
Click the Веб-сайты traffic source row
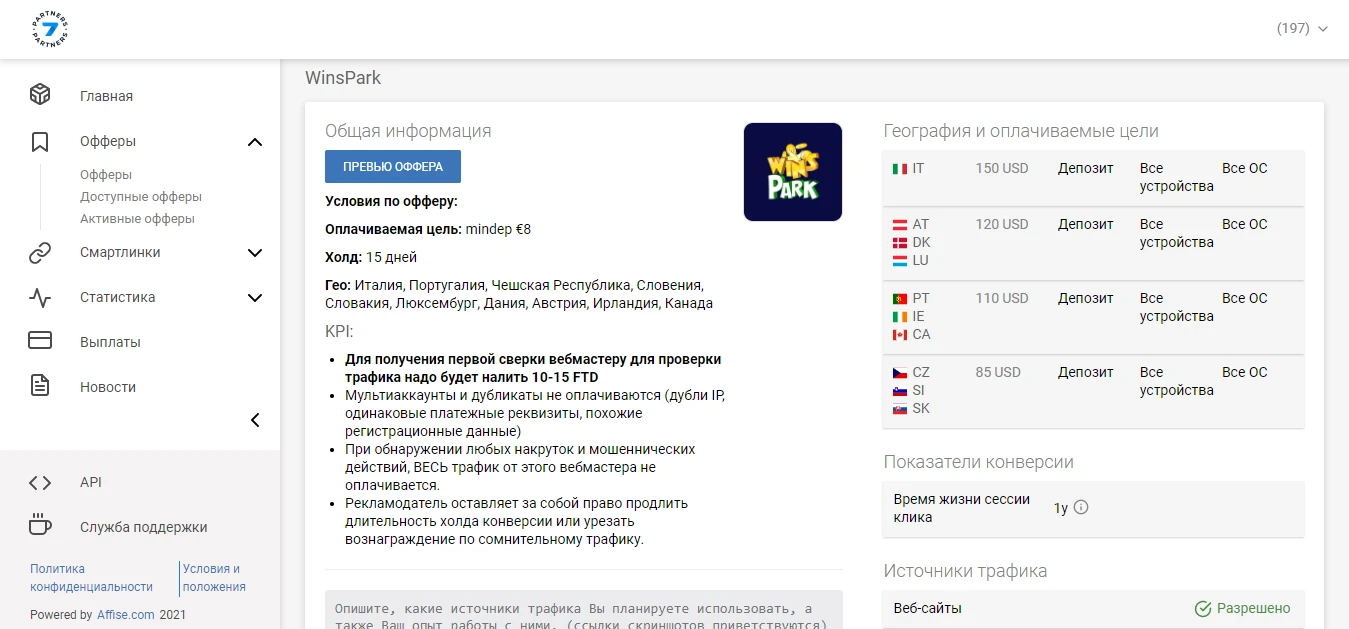1094,608
